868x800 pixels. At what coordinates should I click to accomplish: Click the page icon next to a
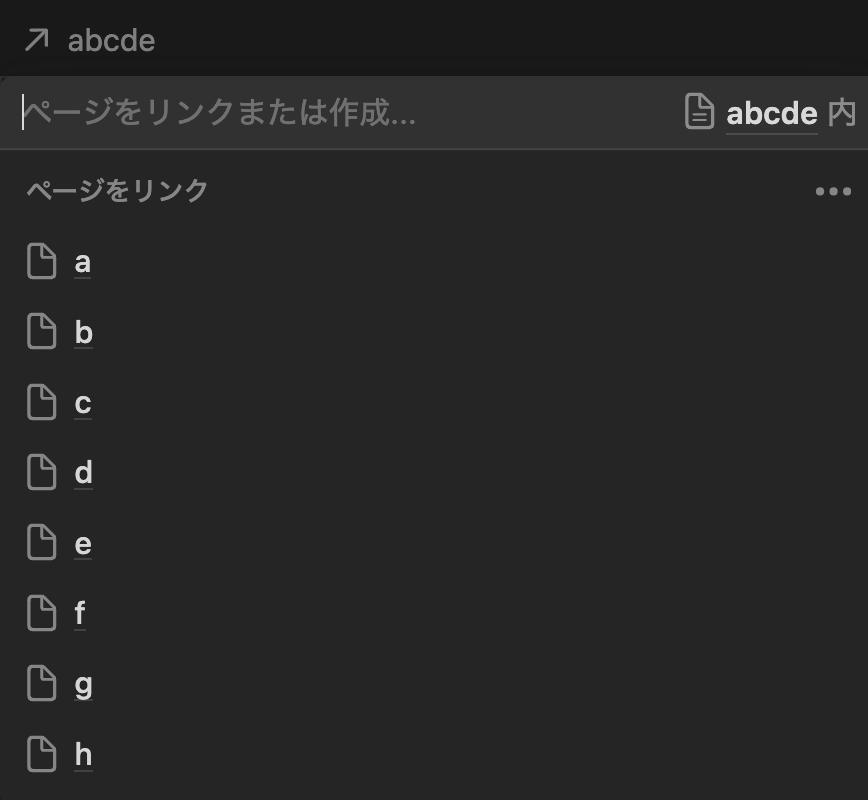point(42,261)
